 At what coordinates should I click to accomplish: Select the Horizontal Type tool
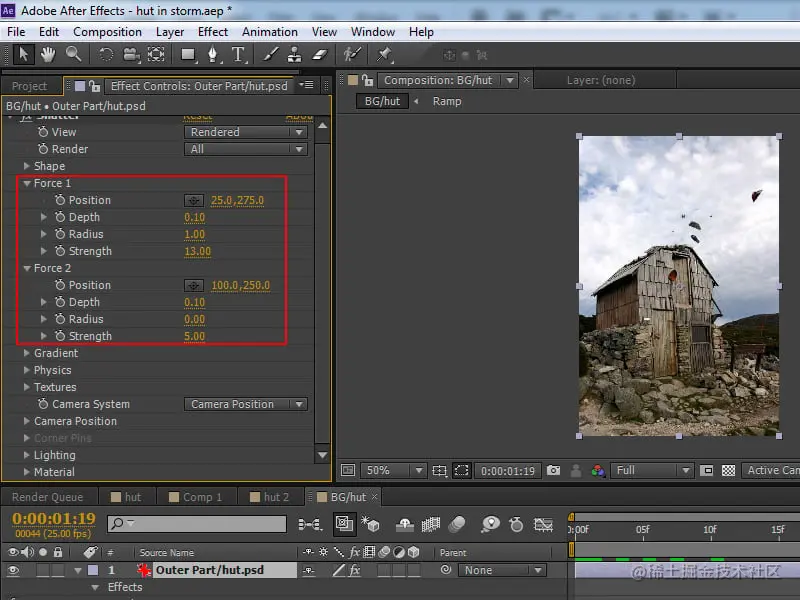238,54
